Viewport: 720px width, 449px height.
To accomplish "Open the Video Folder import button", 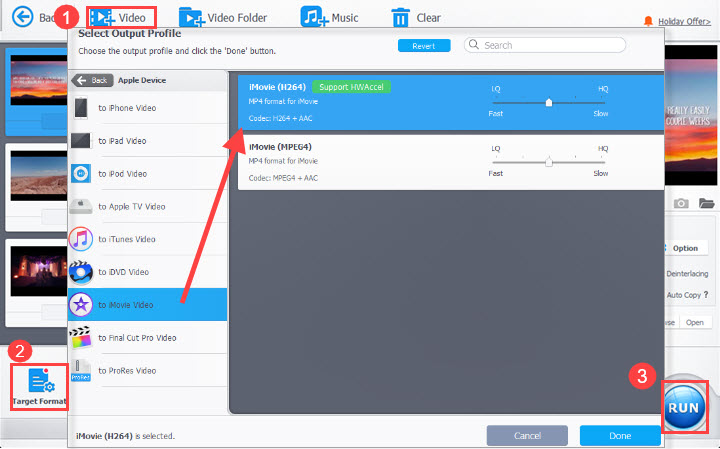I will (223, 17).
